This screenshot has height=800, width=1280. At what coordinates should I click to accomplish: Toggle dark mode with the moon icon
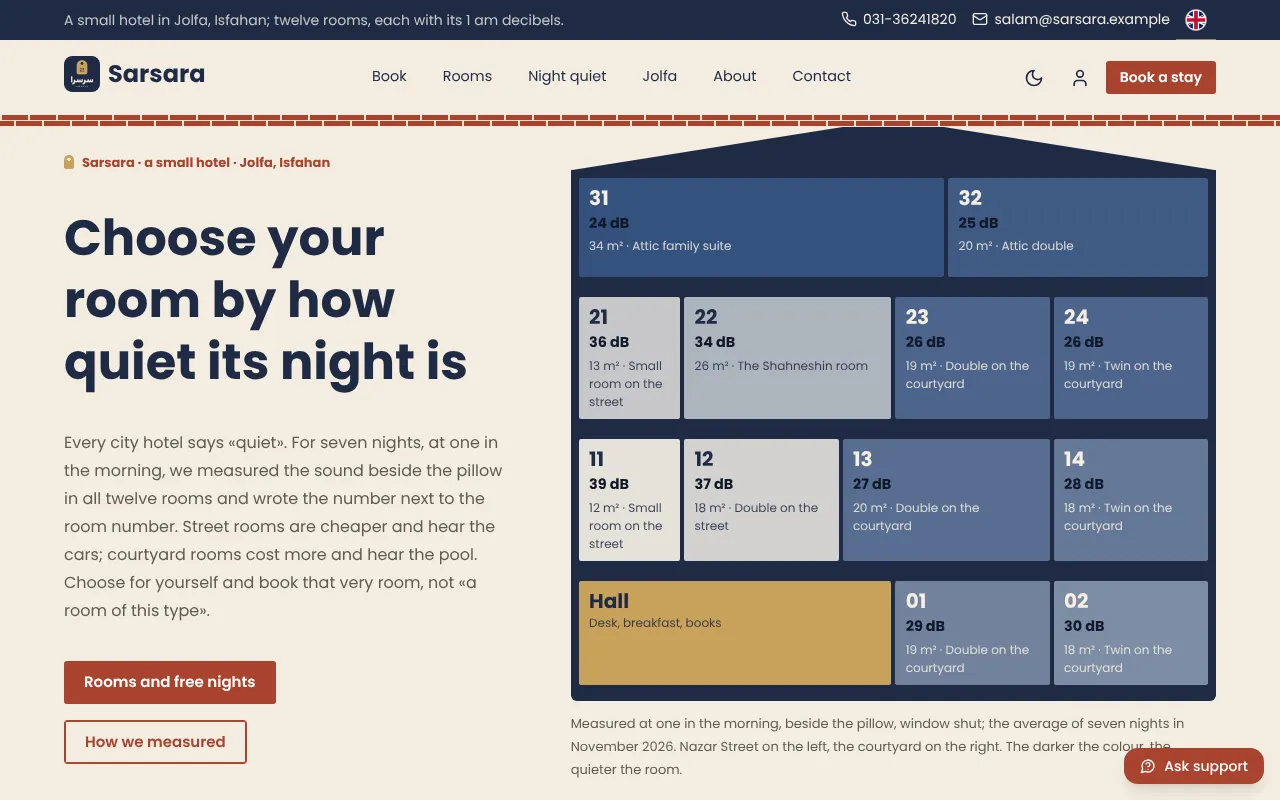tap(1034, 77)
